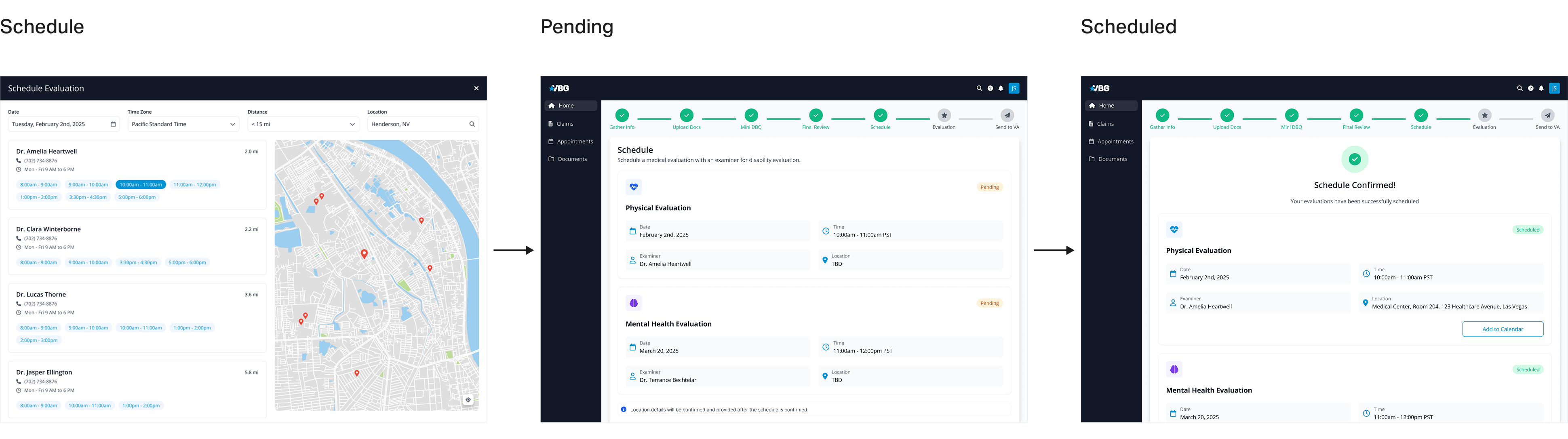The height and width of the screenshot is (439, 1568).
Task: Select Dr. Lucas Thorne's 1:00pm - 2:00pm slot
Action: [192, 327]
